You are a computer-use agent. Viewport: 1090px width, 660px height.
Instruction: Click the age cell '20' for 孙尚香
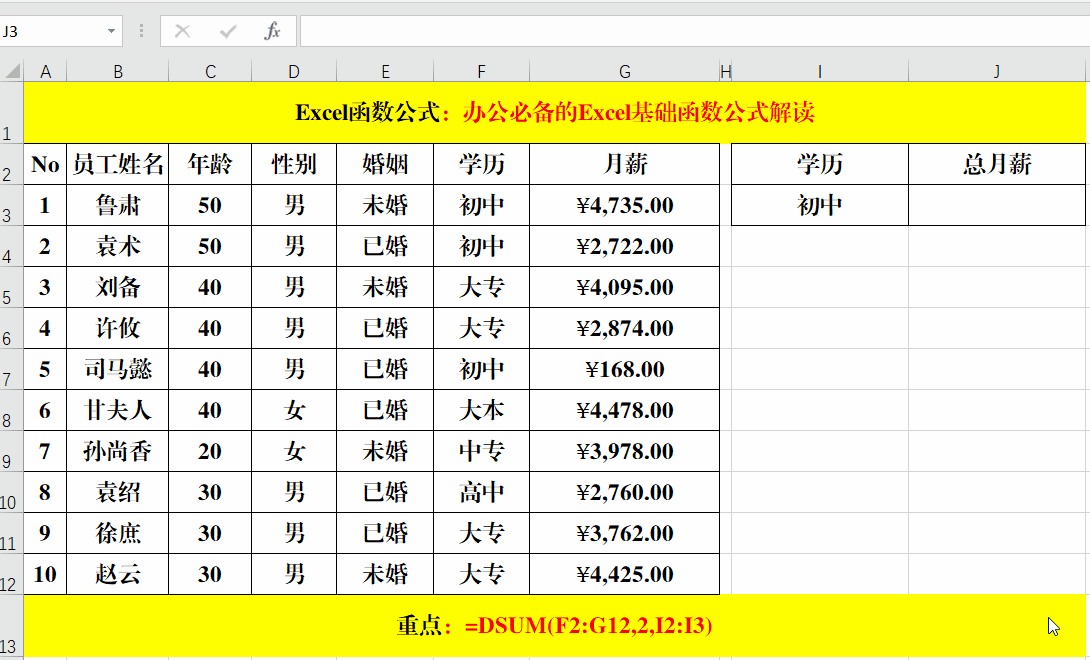210,451
